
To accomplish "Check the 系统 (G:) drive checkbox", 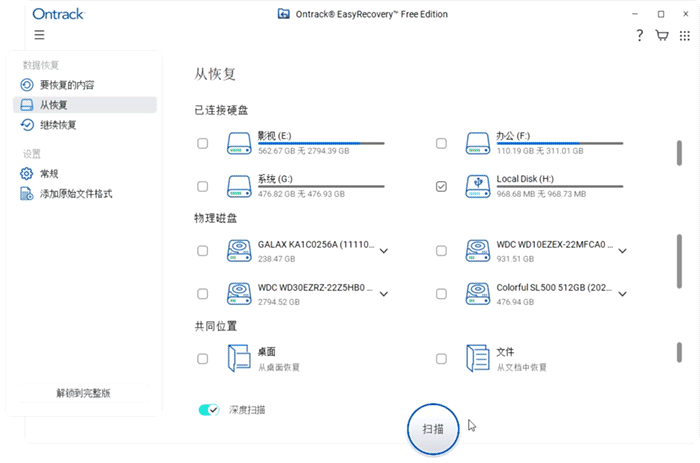I will pyautogui.click(x=203, y=186).
